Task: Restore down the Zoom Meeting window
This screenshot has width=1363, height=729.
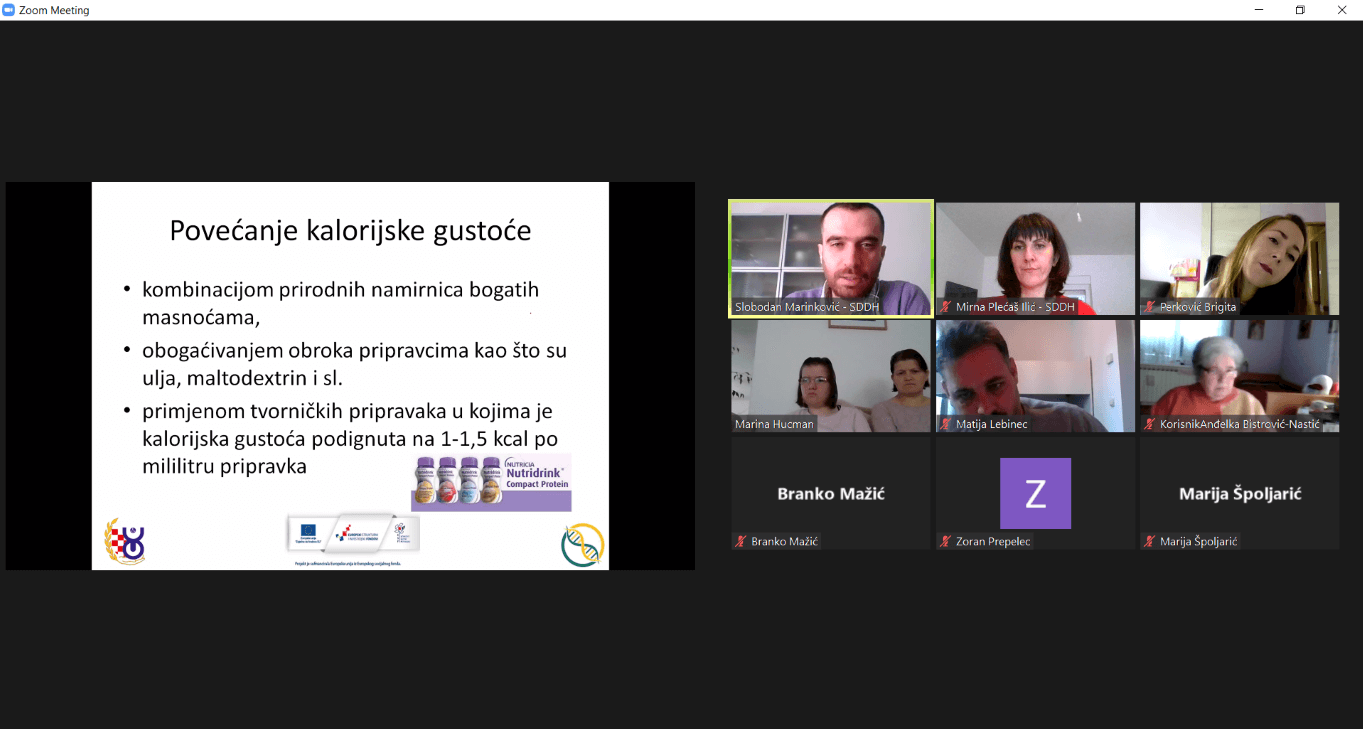Action: pyautogui.click(x=1300, y=10)
